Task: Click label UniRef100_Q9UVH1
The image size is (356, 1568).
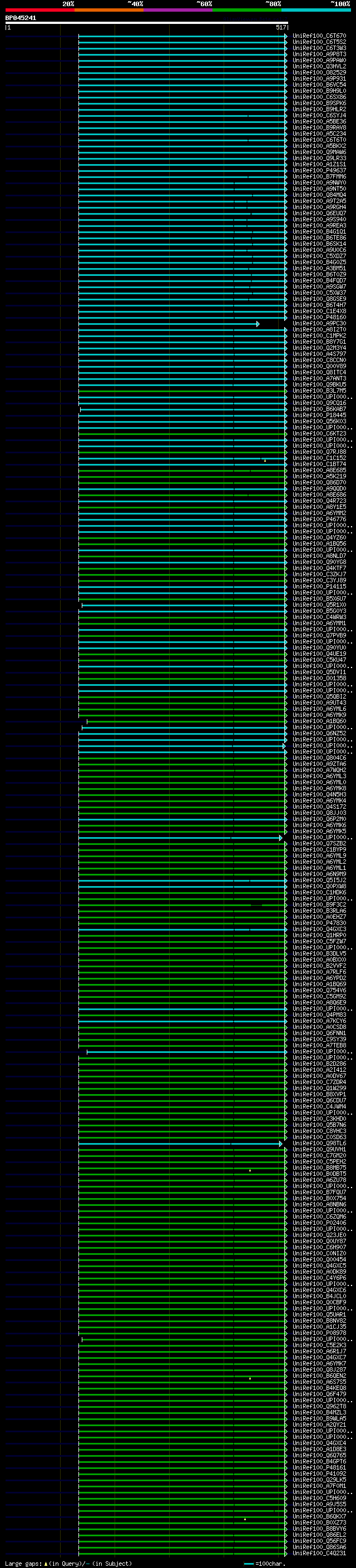Action: 319,1149
